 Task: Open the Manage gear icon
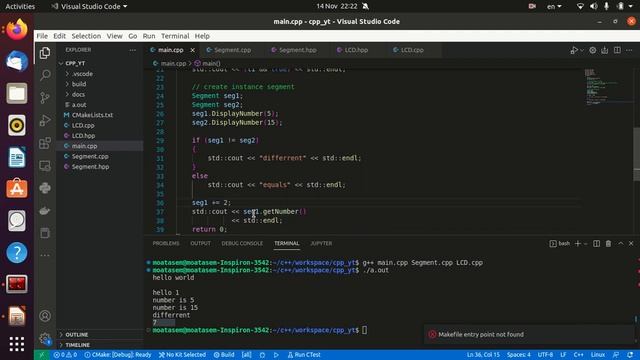point(45,338)
